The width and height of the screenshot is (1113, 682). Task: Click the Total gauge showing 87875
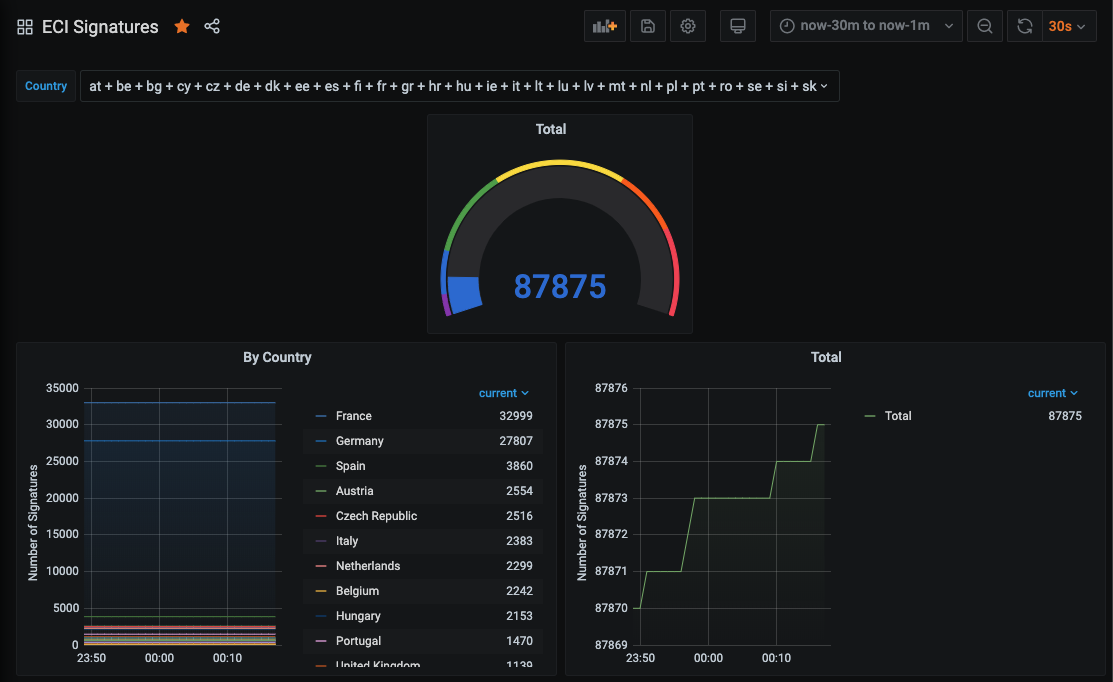pyautogui.click(x=559, y=285)
